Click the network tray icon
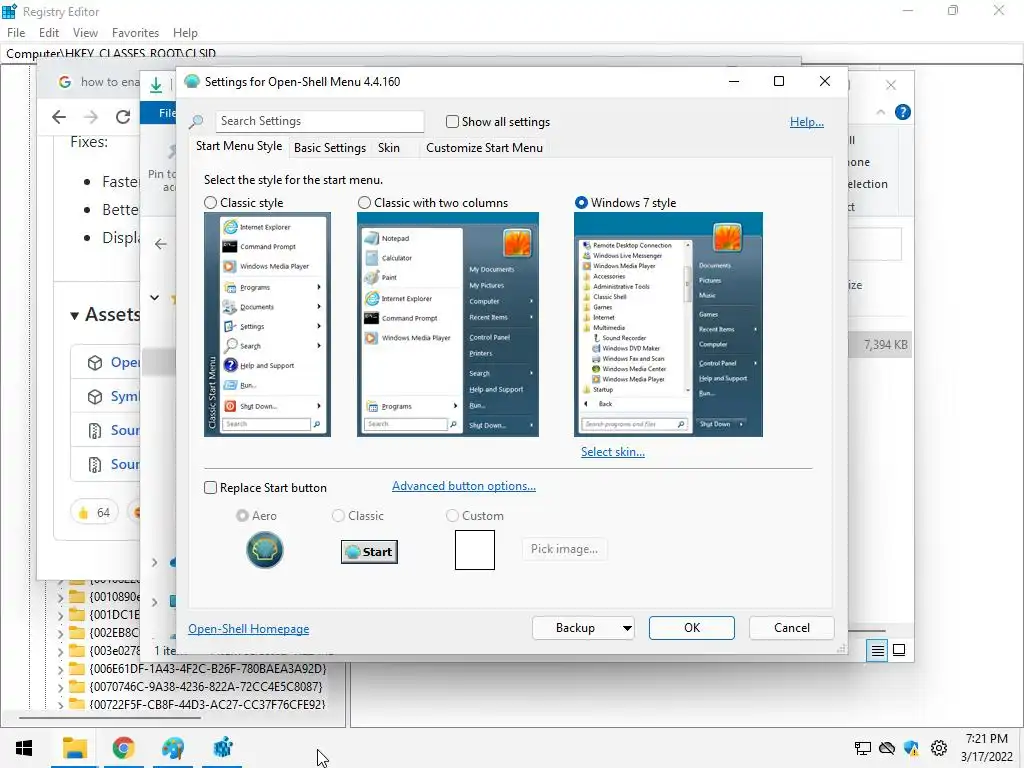 point(862,748)
